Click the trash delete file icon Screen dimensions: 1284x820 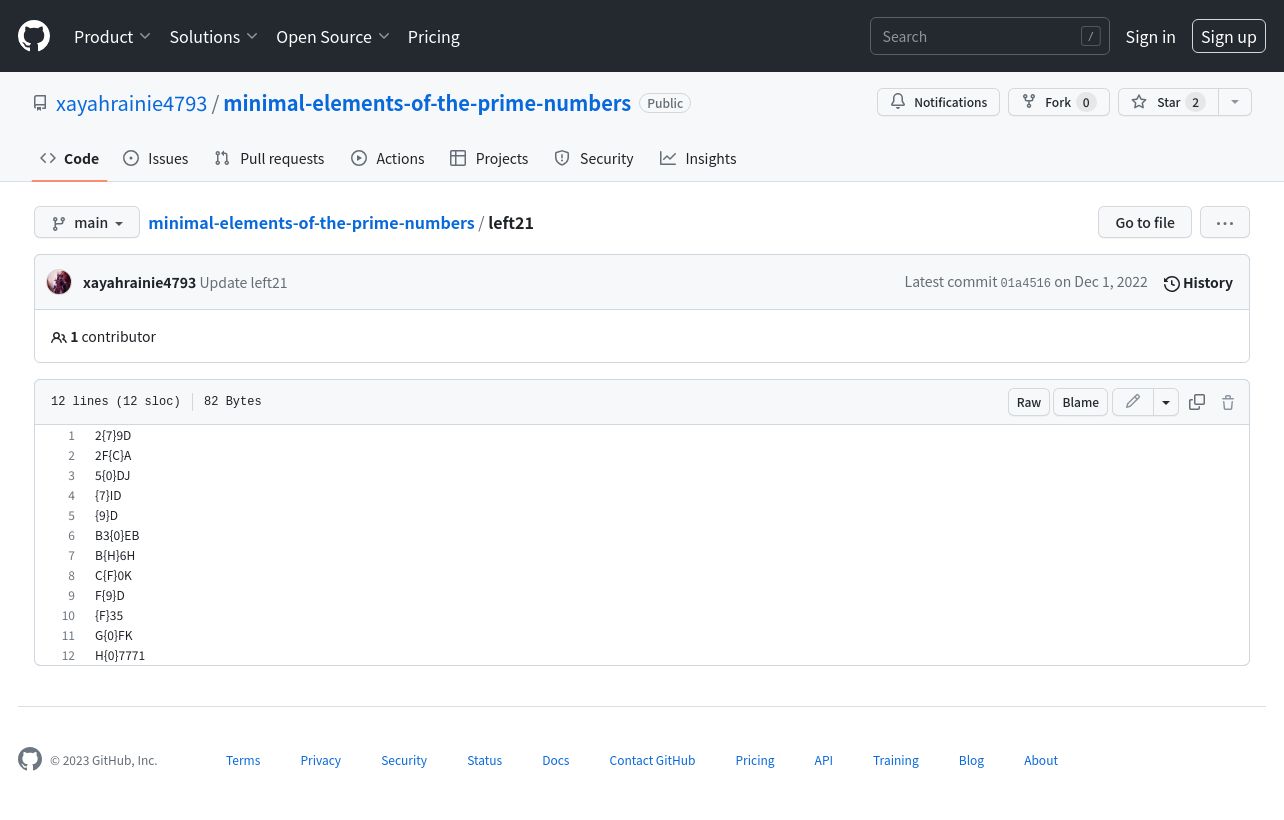[x=1228, y=402]
